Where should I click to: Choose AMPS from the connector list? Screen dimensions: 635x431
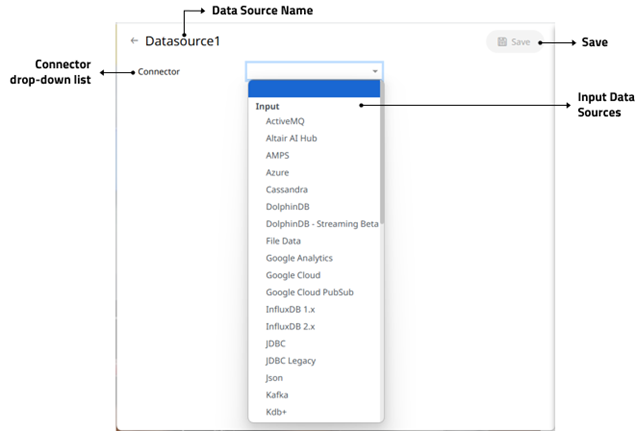pos(277,155)
